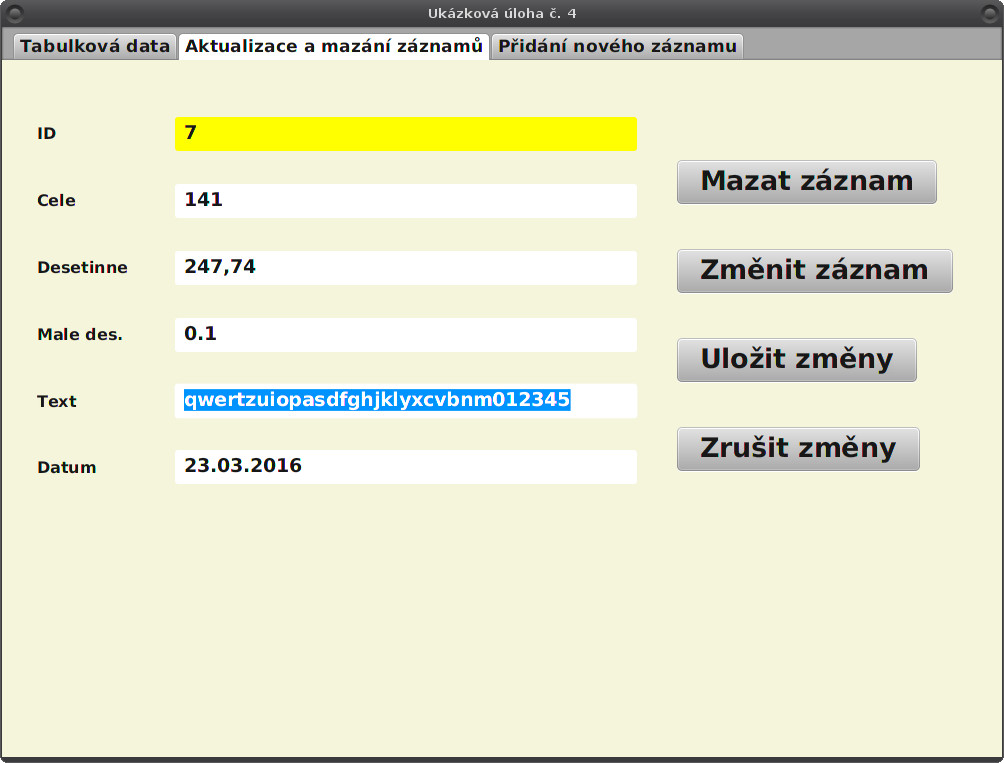
Task: Click the Male des. label
Action: 80,335
